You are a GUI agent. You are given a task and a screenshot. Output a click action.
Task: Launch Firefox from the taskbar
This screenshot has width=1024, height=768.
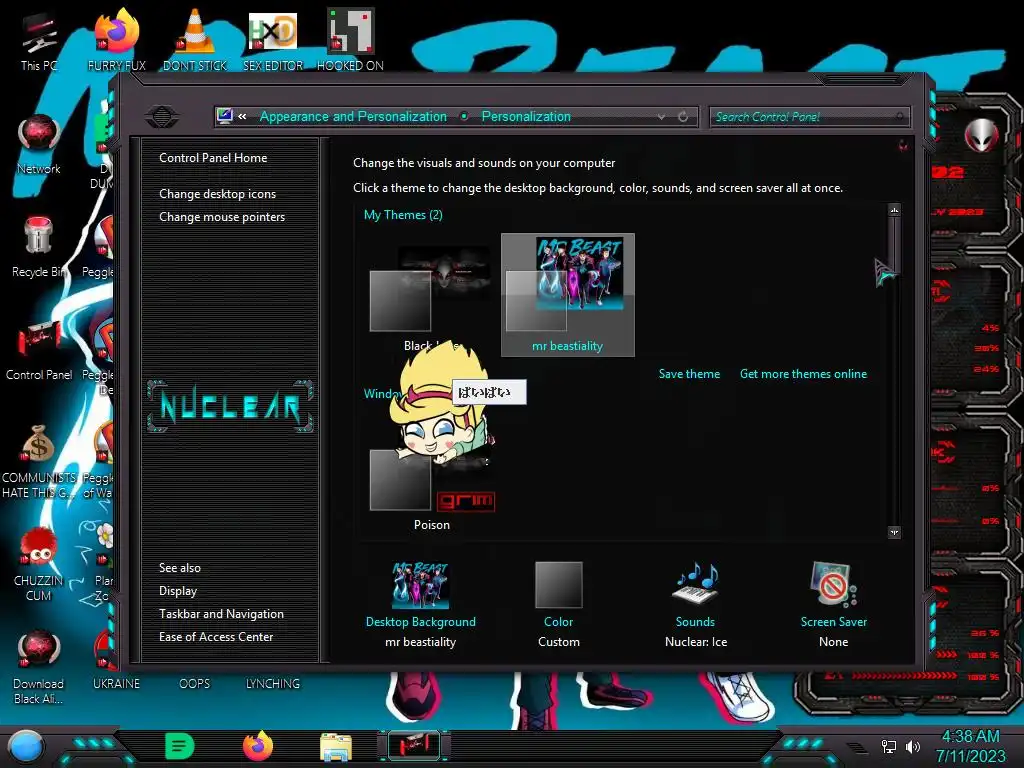pos(258,746)
